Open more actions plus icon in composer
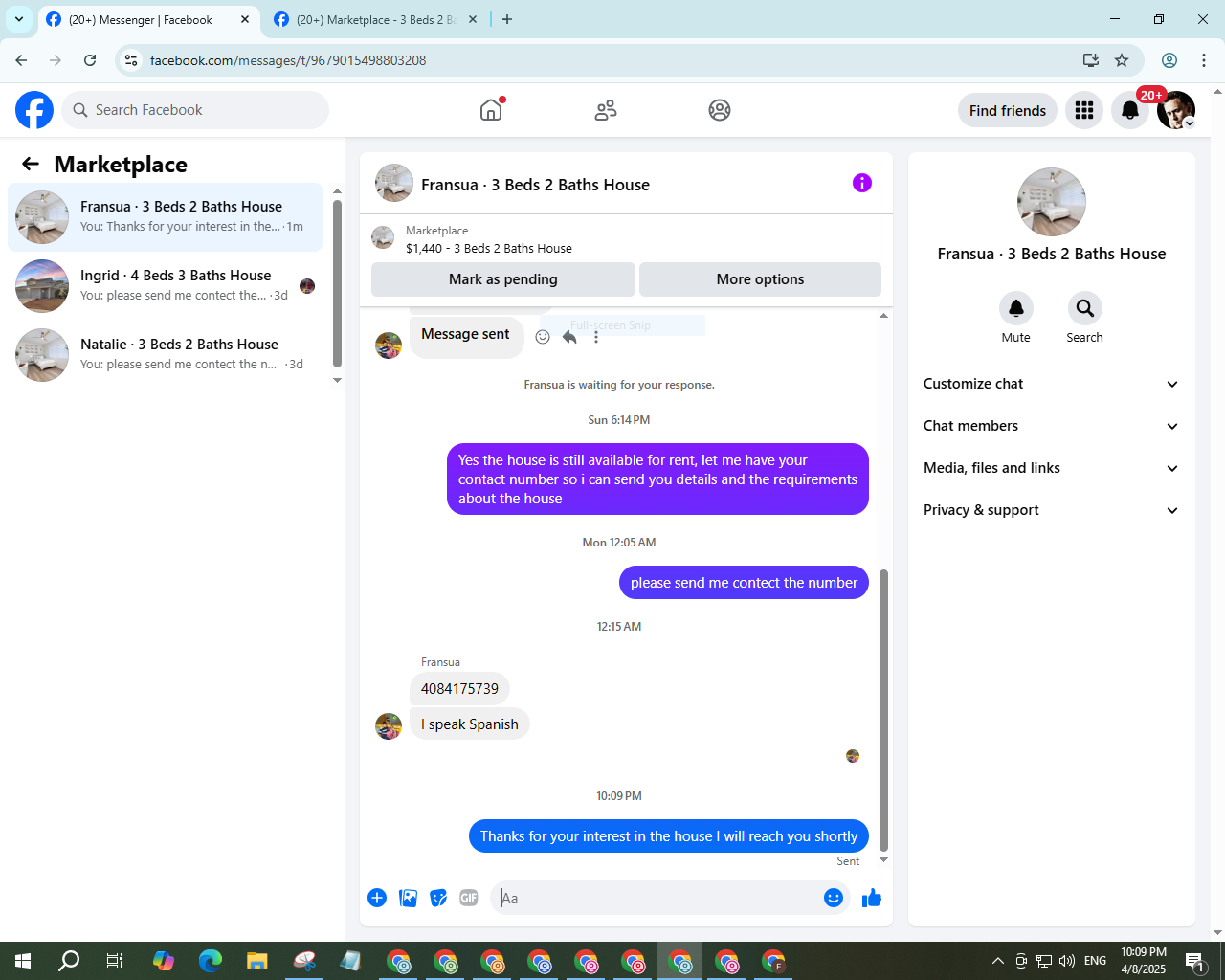 (x=377, y=898)
